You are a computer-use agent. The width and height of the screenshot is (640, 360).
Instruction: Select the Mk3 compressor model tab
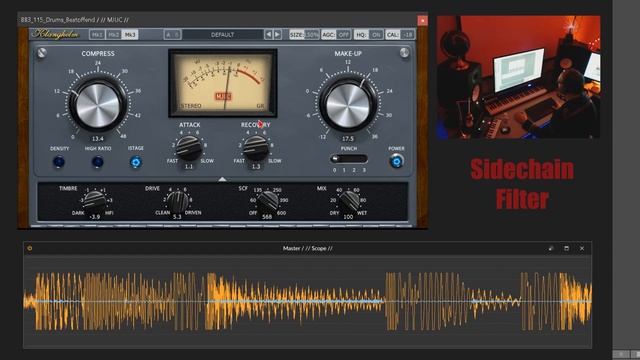click(x=130, y=35)
